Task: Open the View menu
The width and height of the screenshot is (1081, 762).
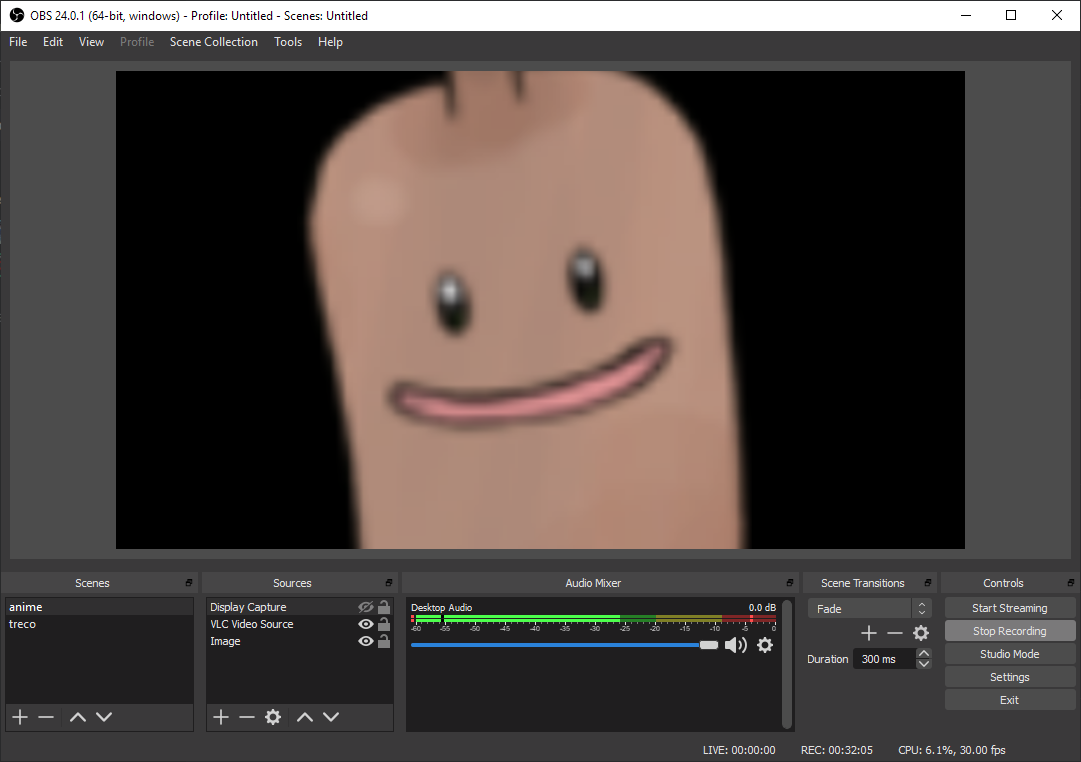Action: 91,42
